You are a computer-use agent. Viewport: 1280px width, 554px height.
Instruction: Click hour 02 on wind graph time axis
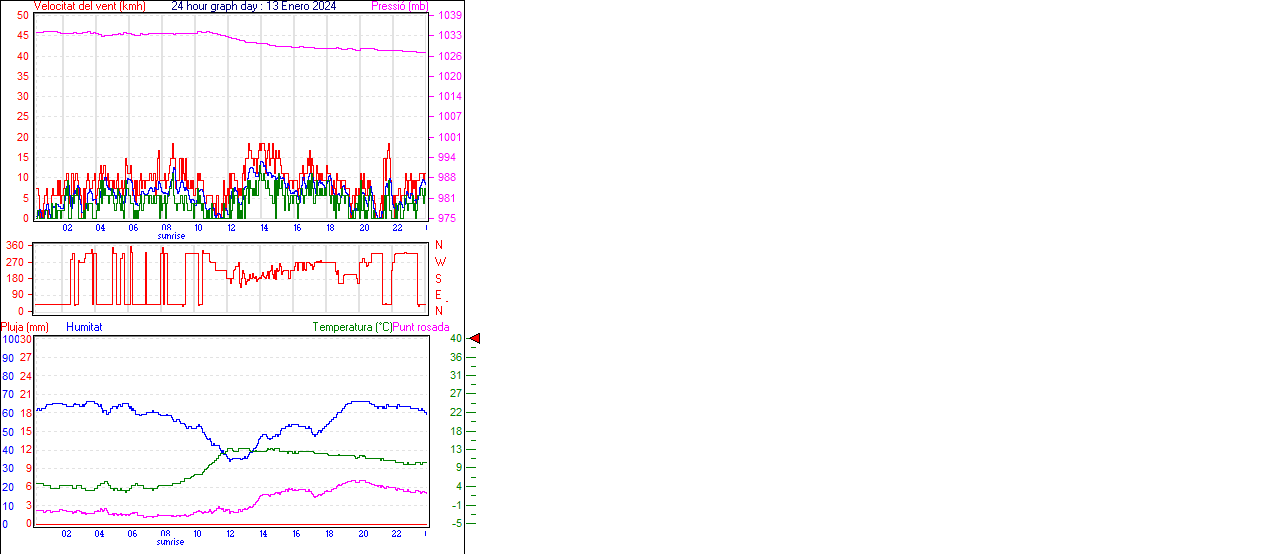pyautogui.click(x=67, y=228)
